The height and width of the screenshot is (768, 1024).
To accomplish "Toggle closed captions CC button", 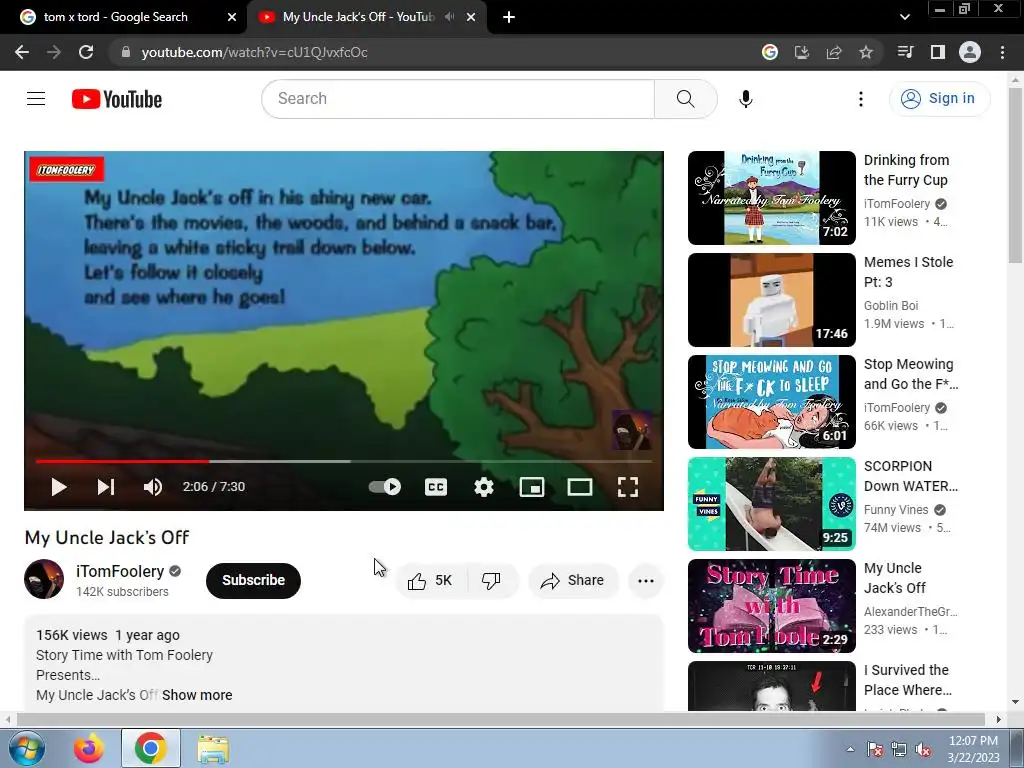I will click(x=436, y=487).
